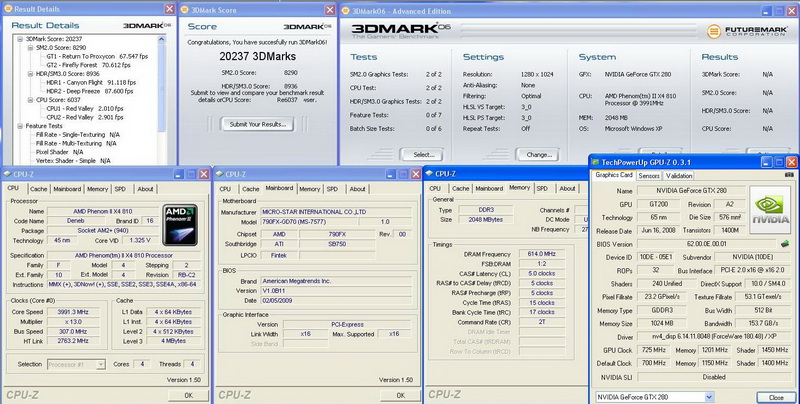Click the AMD Phenom II processor logo

click(x=181, y=226)
